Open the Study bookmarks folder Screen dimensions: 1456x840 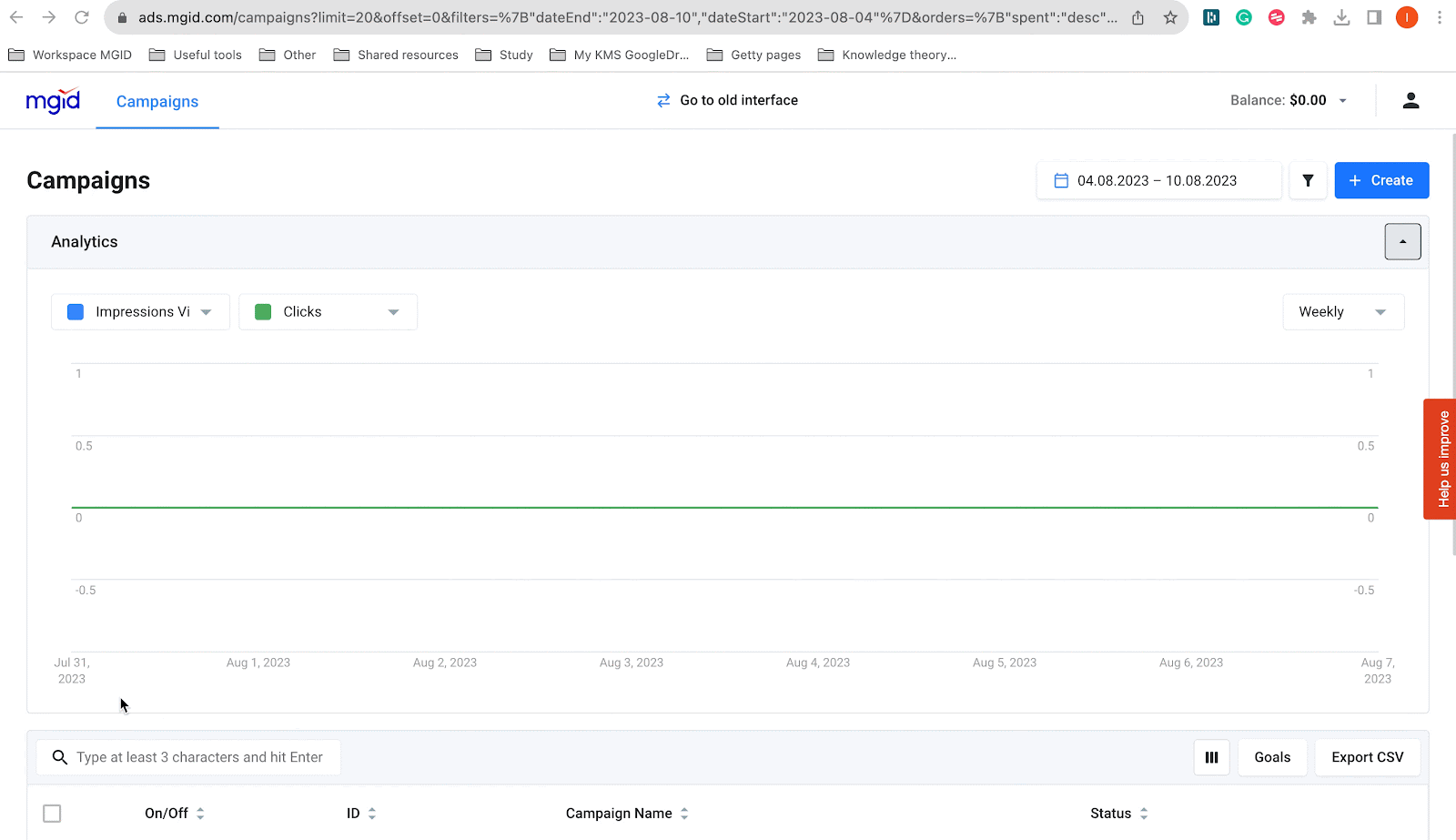point(503,55)
